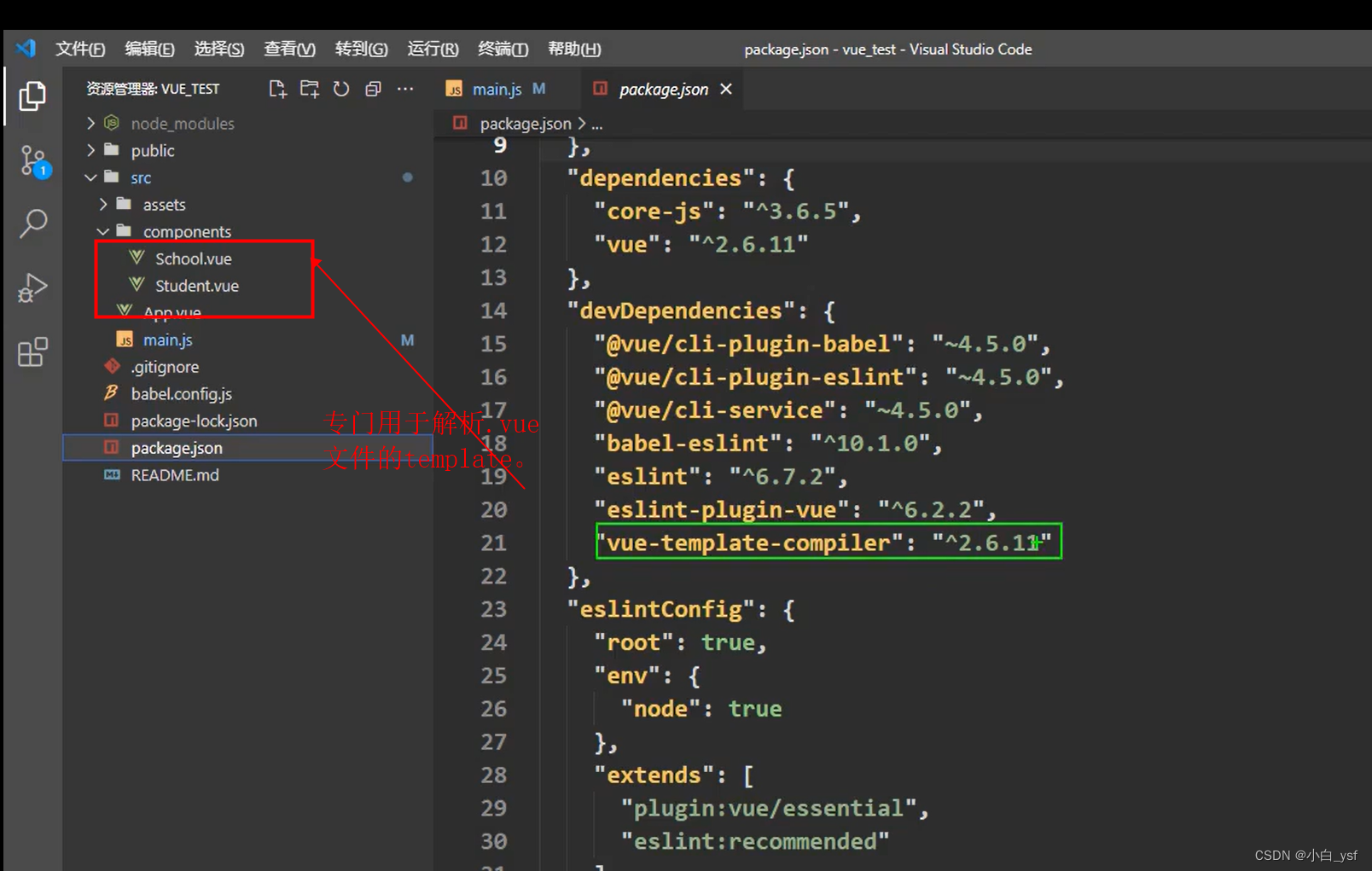Open package-lock.json in the file tree
The image size is (1372, 871).
pos(194,421)
